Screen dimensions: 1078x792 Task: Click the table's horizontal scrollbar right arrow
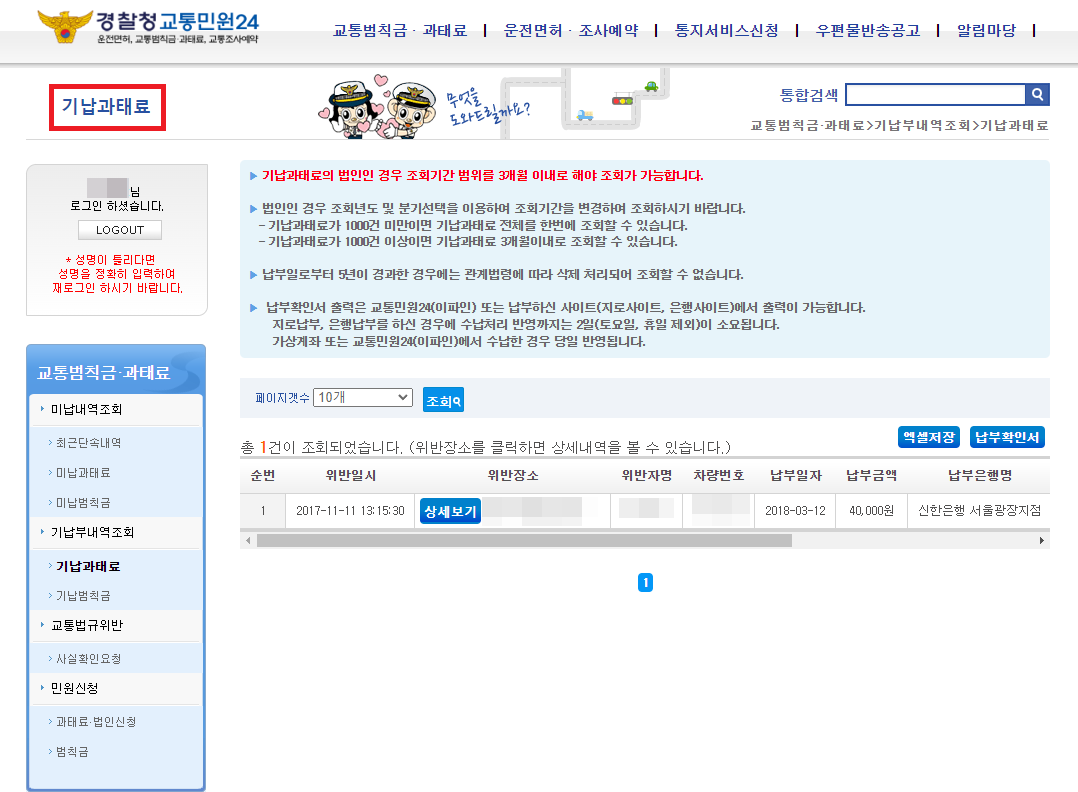(1043, 542)
